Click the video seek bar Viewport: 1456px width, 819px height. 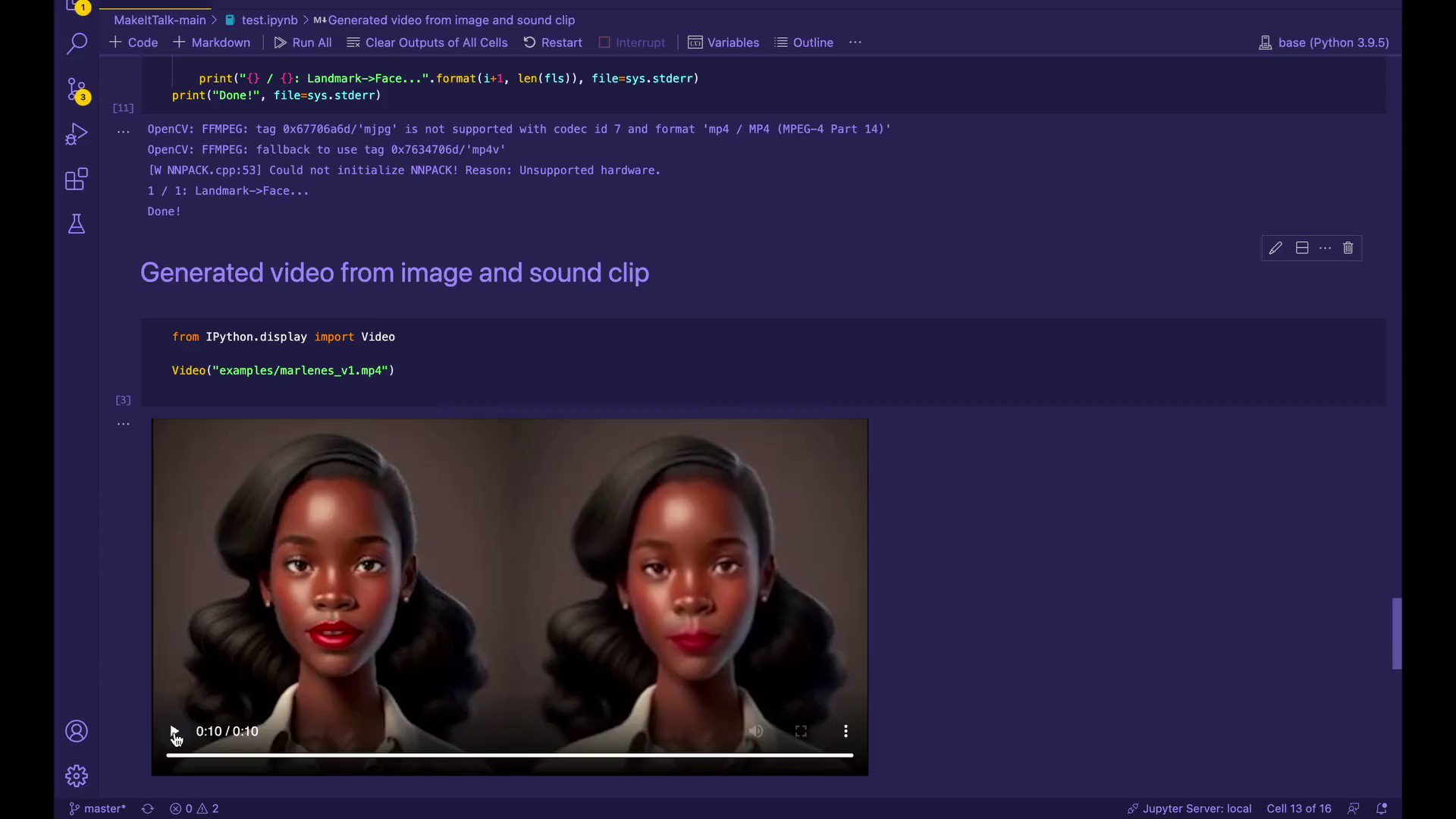coord(510,755)
